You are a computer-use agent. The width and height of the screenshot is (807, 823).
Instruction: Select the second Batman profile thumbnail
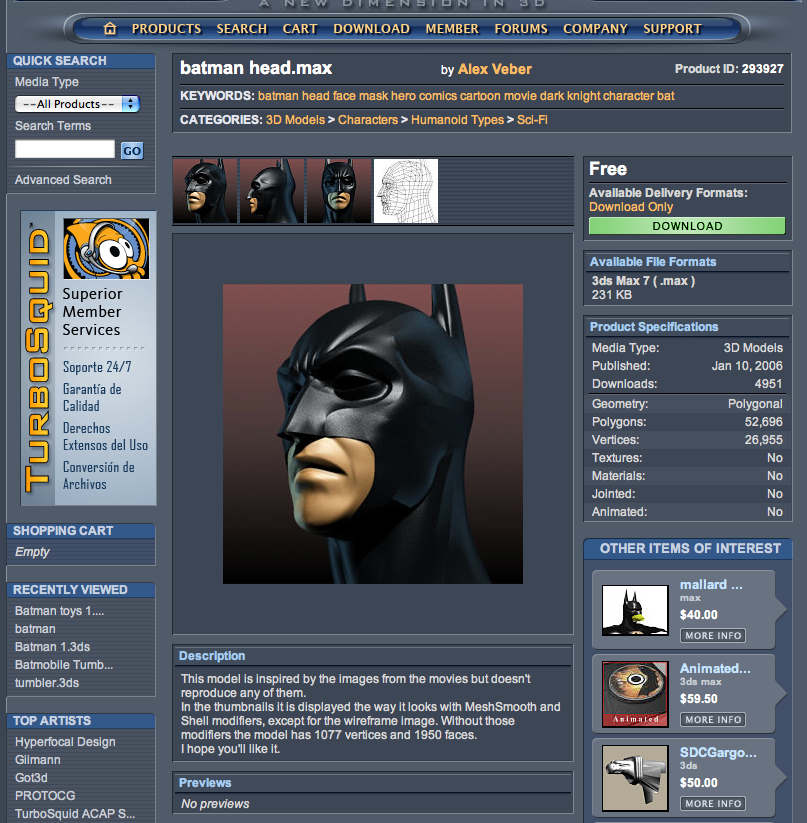pyautogui.click(x=272, y=191)
